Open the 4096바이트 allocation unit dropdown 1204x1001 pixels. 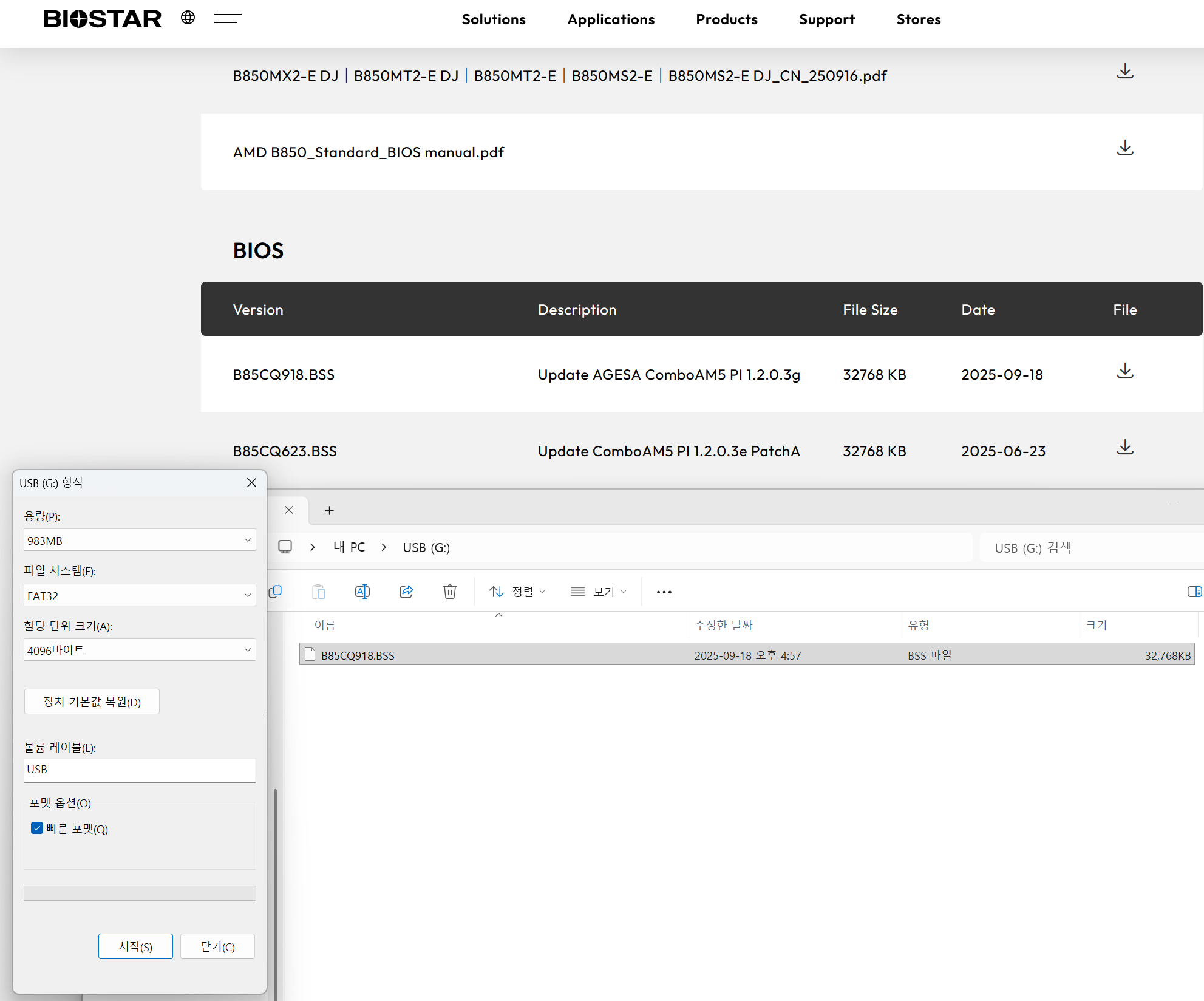(x=140, y=650)
